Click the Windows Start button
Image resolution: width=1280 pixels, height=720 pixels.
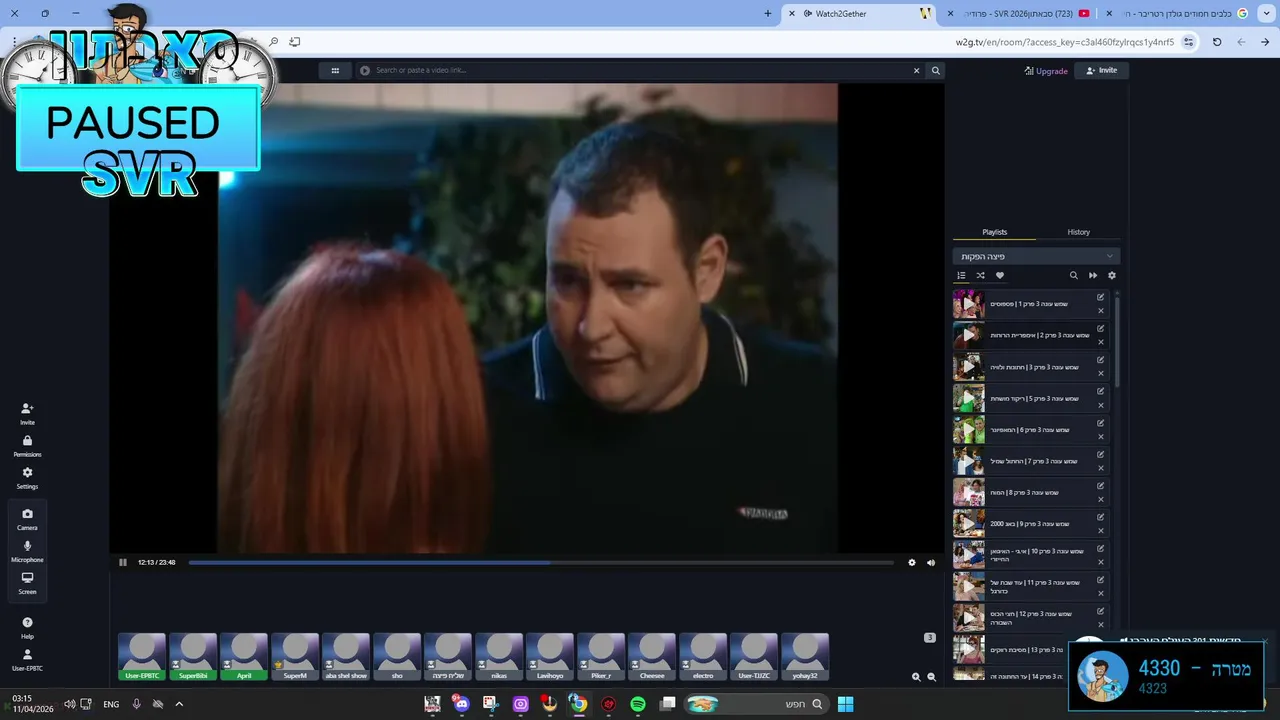click(845, 704)
